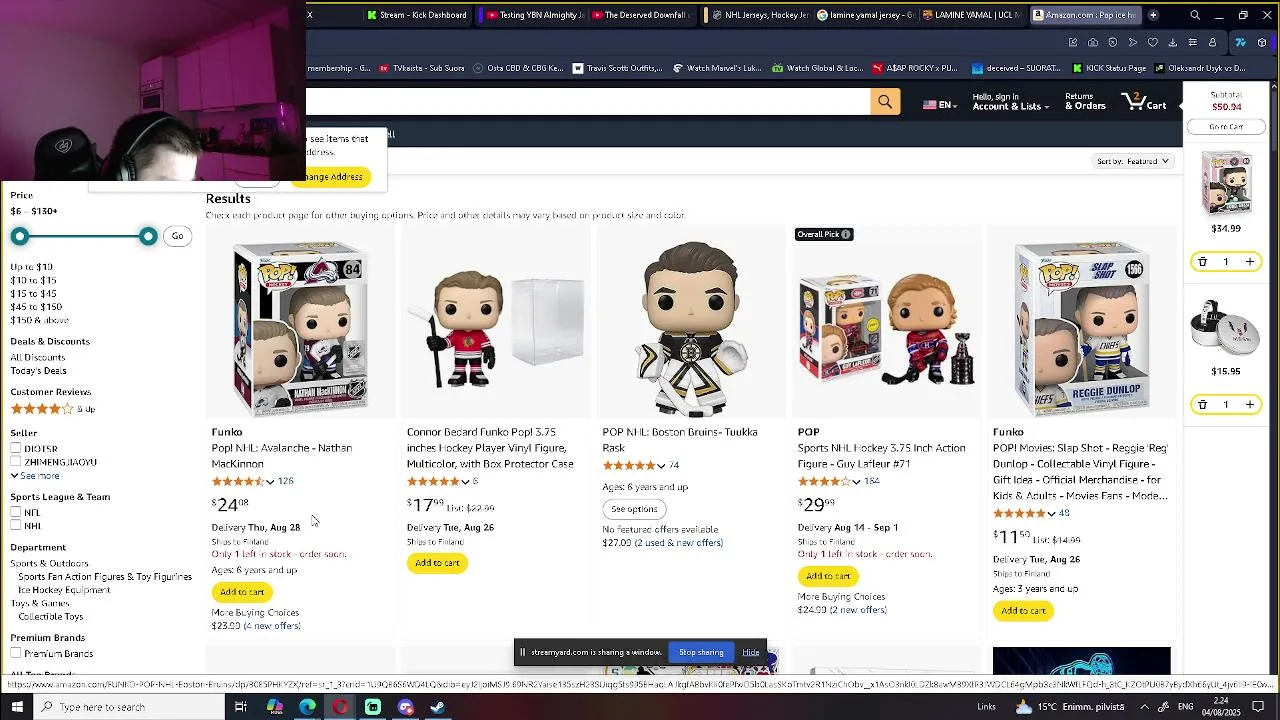Expand rating breakdown for Nathan MacKinnon Pop
1280x720 pixels.
tap(270, 482)
